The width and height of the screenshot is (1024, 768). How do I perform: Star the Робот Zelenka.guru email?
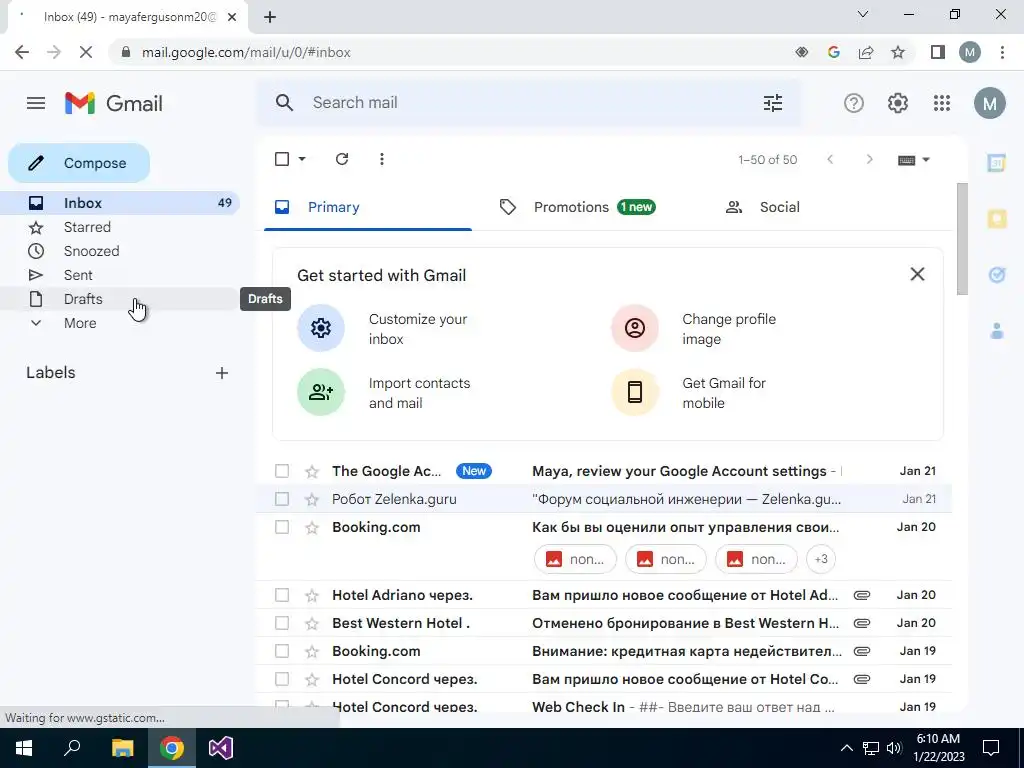(x=312, y=500)
